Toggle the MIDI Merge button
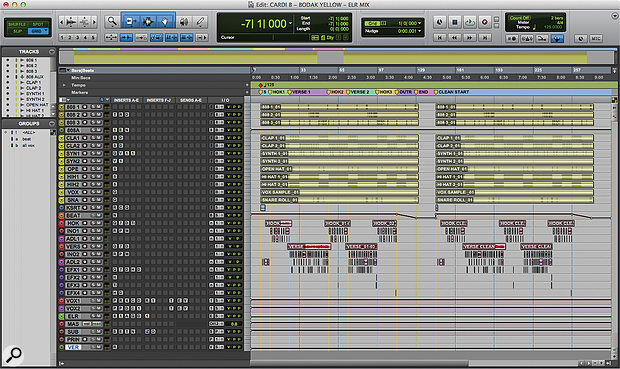Viewport: 620px width, 369px height. [542, 38]
